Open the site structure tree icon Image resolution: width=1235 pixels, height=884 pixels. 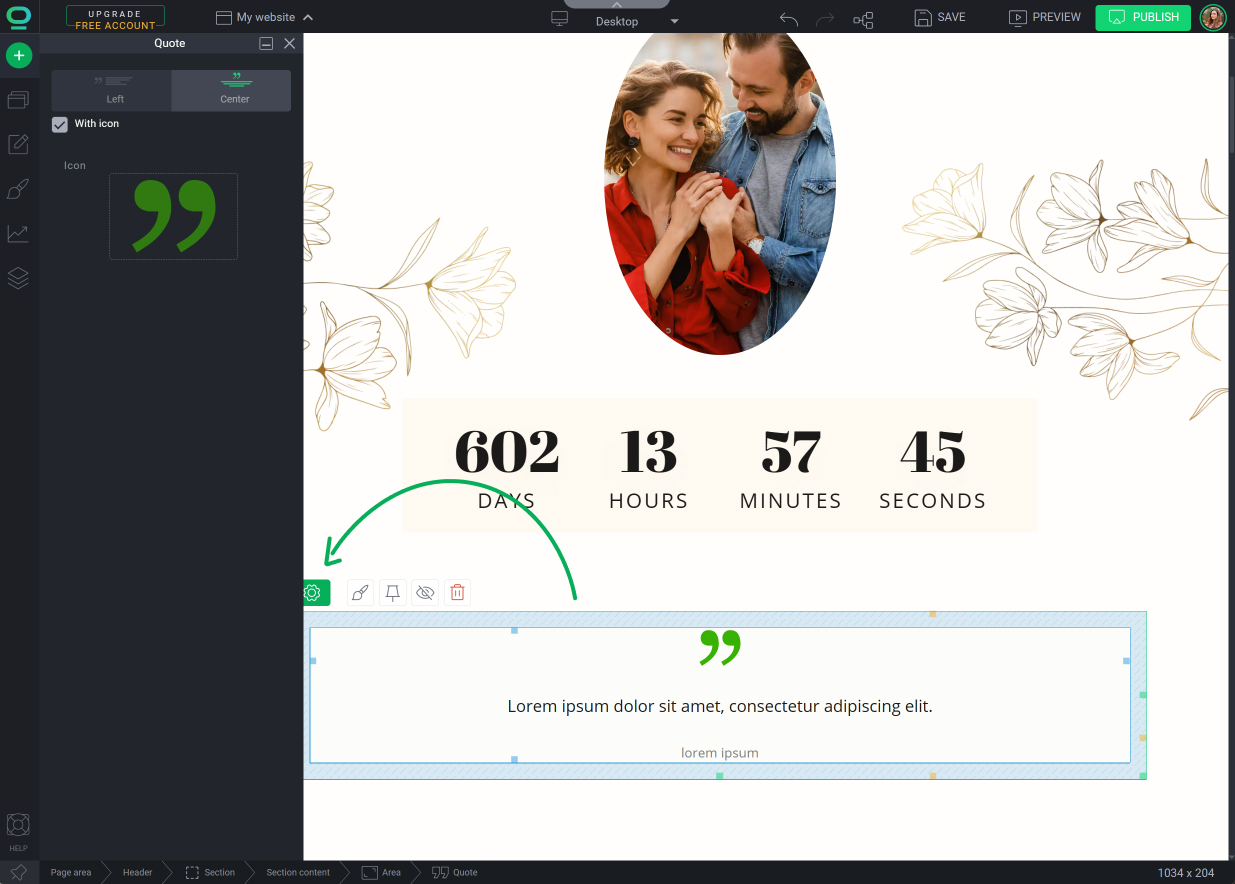coord(863,19)
